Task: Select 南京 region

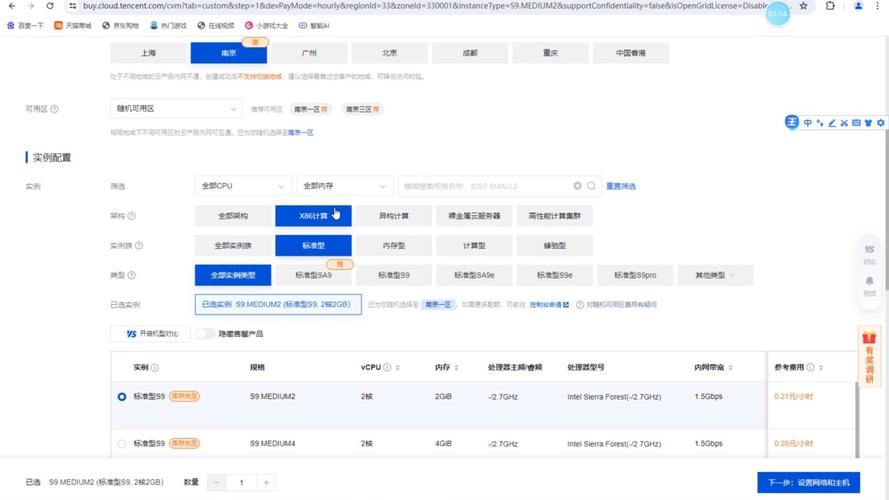Action: (228, 53)
